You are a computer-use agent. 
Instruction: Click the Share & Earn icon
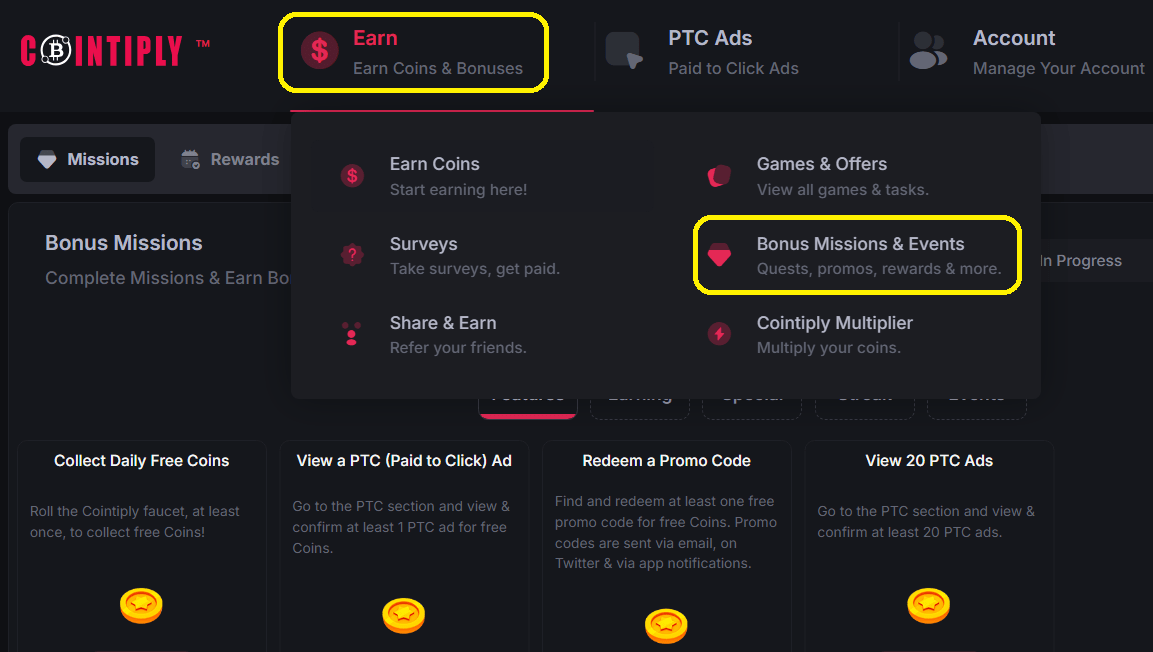coord(352,334)
